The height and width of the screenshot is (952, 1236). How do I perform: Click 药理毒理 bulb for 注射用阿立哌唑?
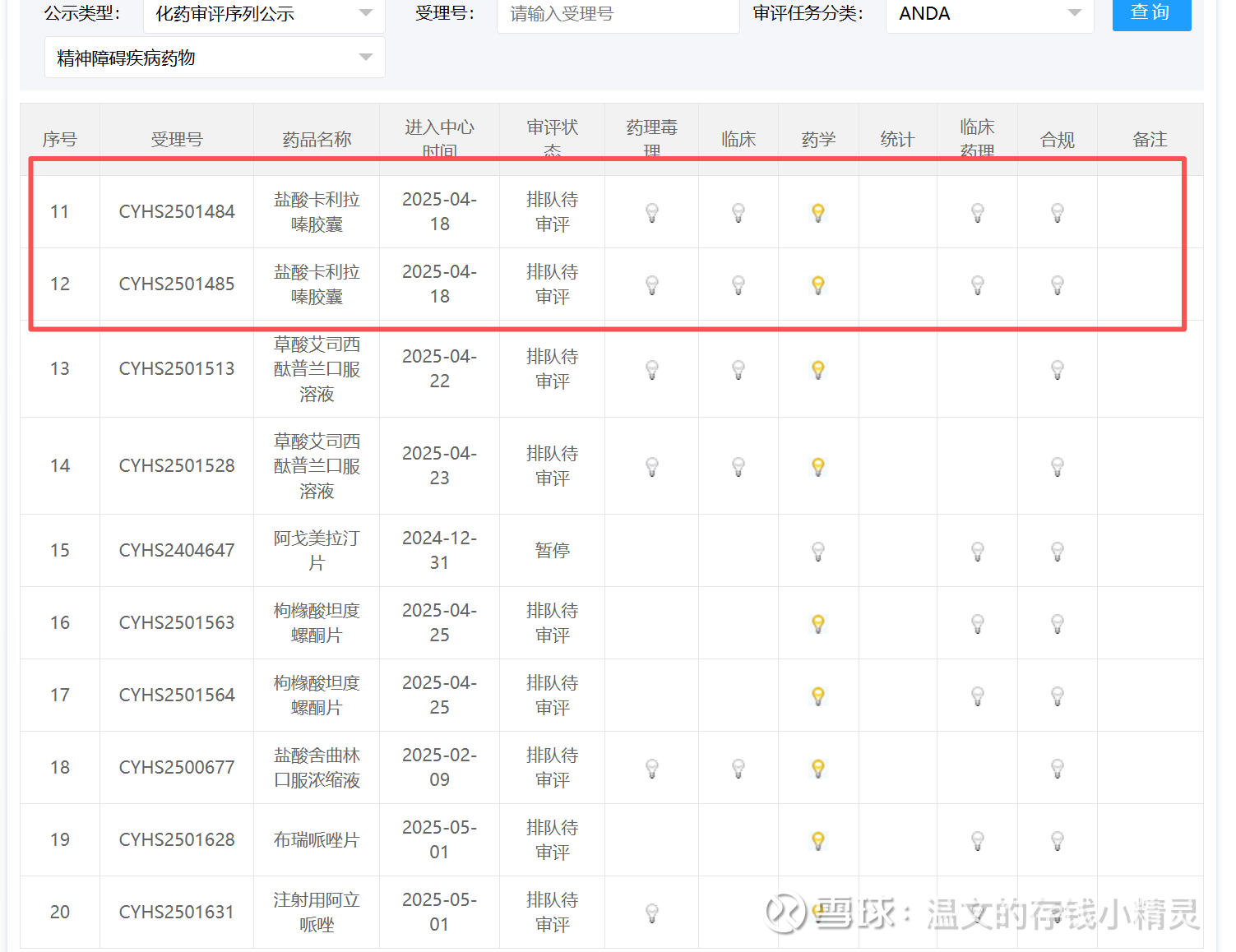point(651,913)
